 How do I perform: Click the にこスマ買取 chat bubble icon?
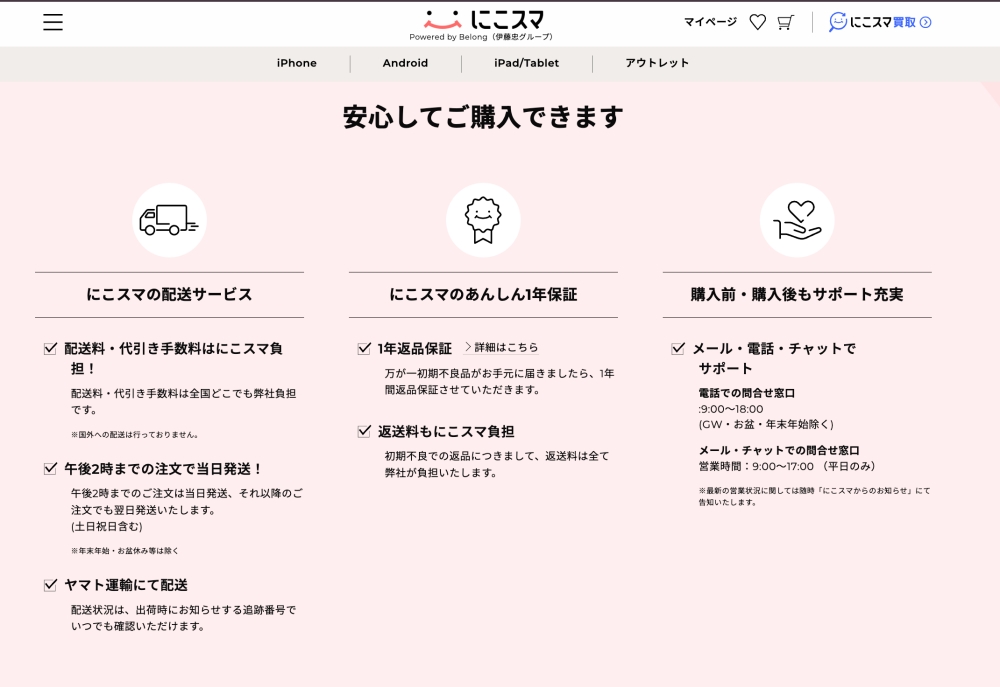(838, 22)
